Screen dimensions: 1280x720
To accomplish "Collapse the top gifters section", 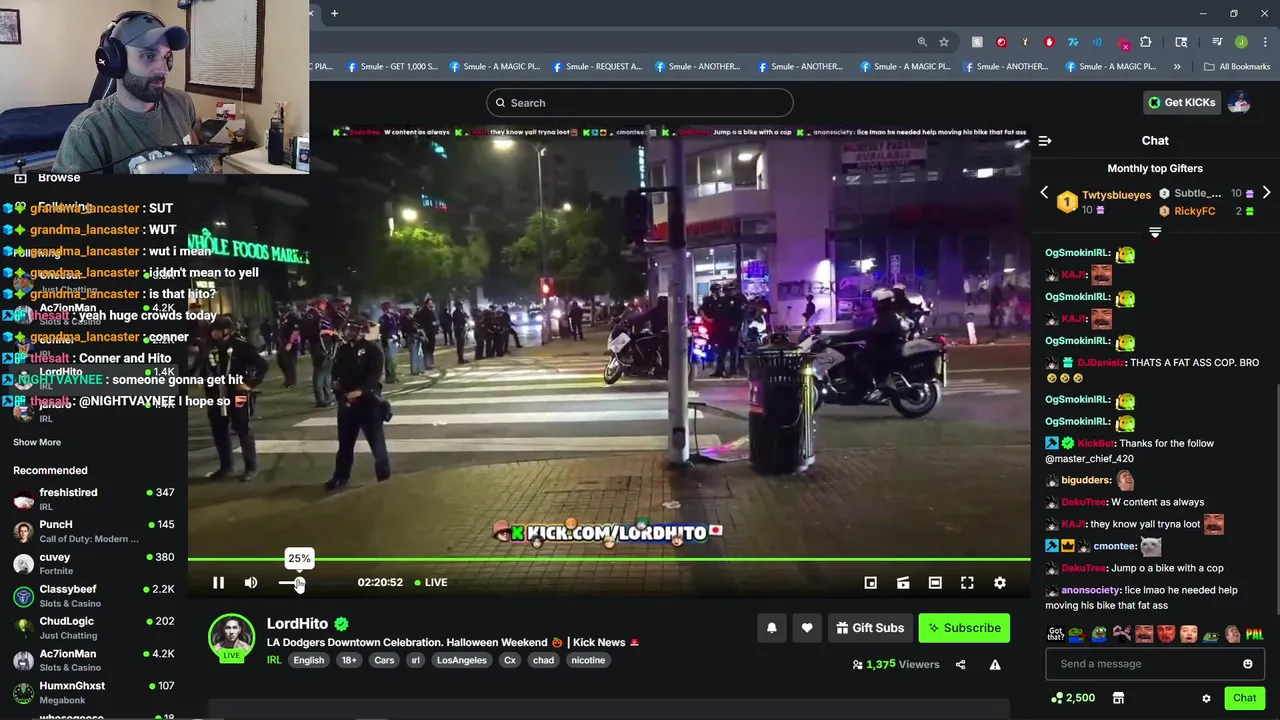I will point(1155,233).
